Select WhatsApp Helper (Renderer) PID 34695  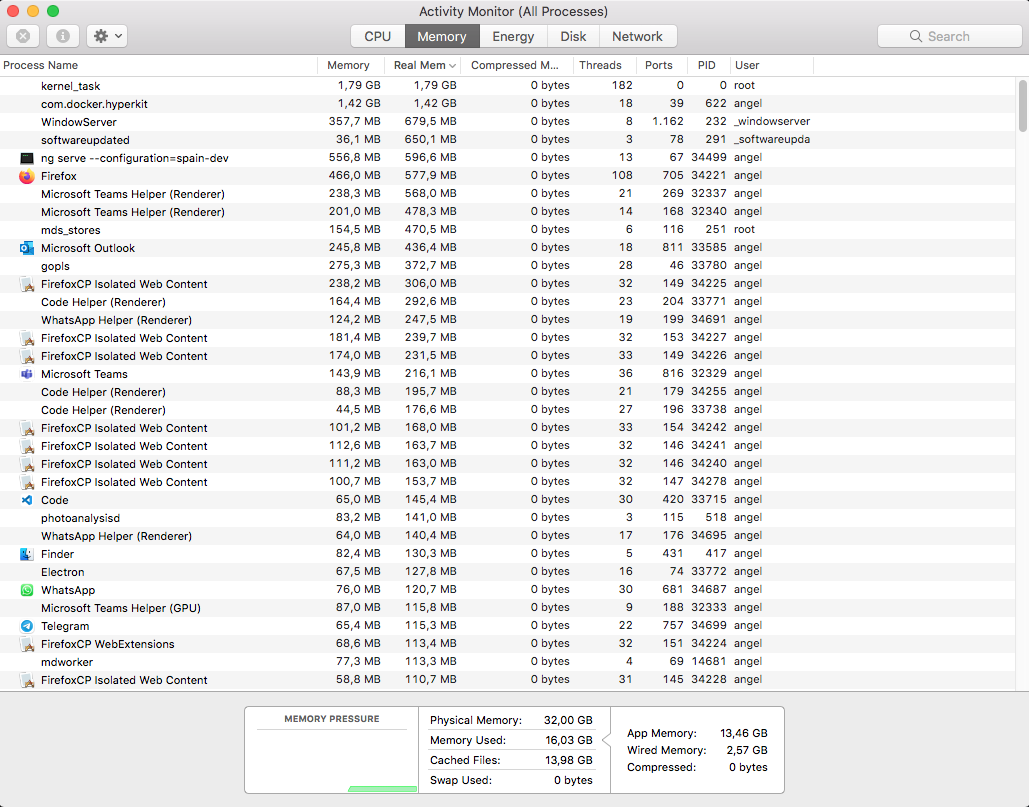(x=509, y=535)
